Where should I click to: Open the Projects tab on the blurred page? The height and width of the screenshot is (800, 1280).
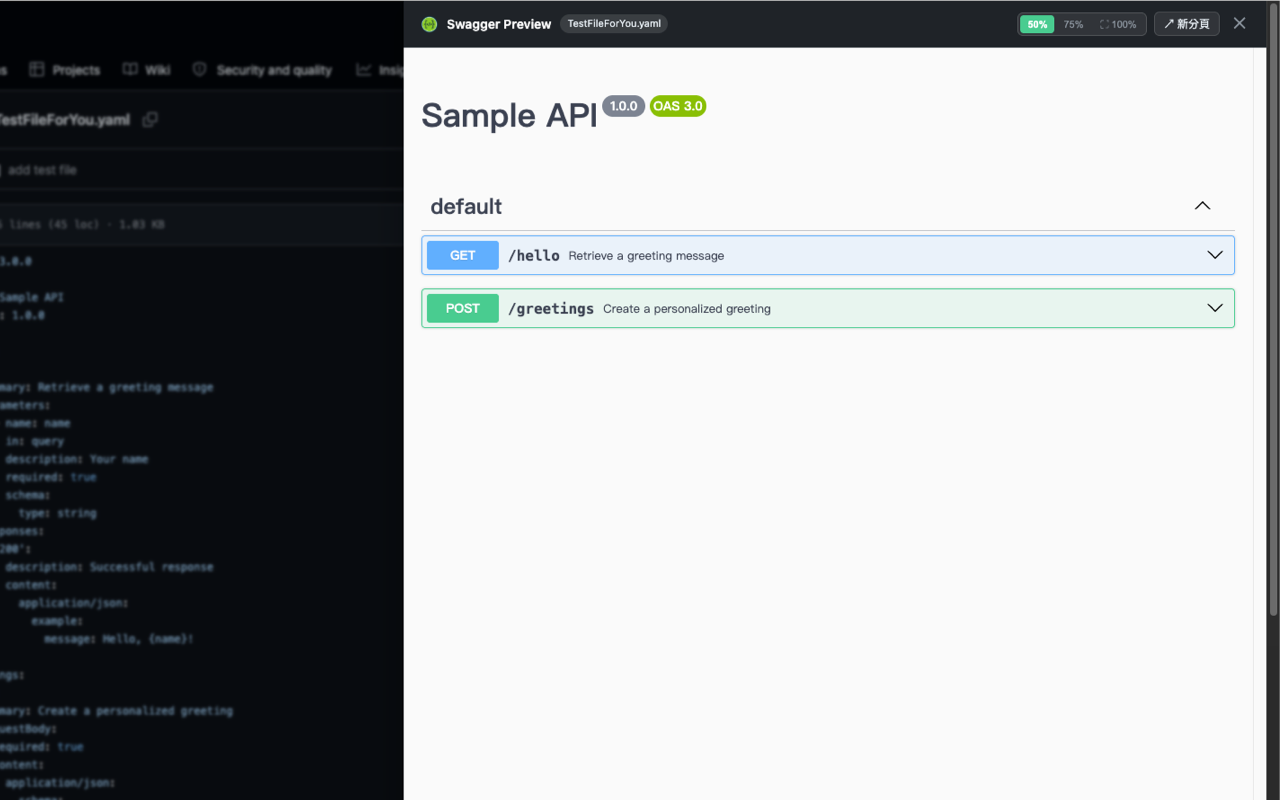coord(65,70)
